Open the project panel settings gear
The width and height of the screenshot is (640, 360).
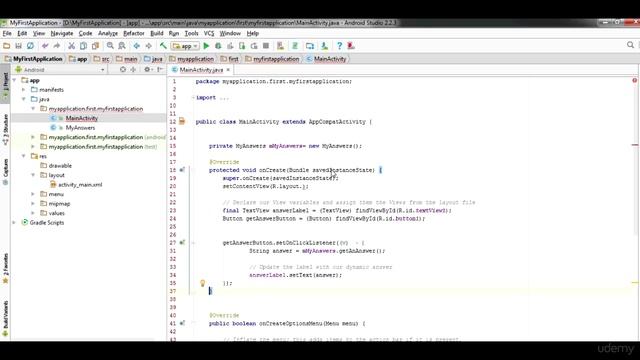click(x=147, y=70)
